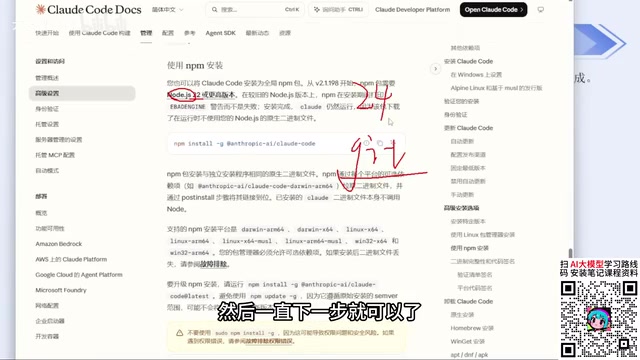Jump to Homebrew 安装 in contents

pyautogui.click(x=472, y=328)
